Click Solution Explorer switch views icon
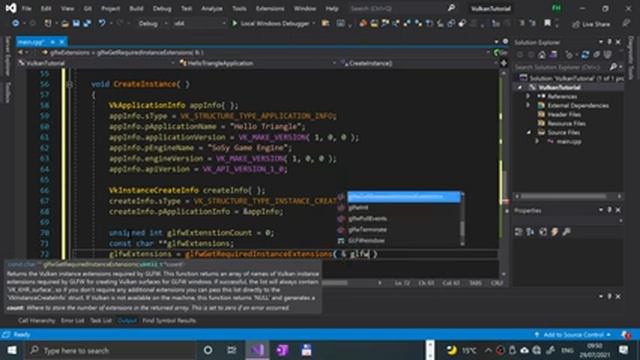This screenshot has width=640, height=360. click(x=553, y=54)
